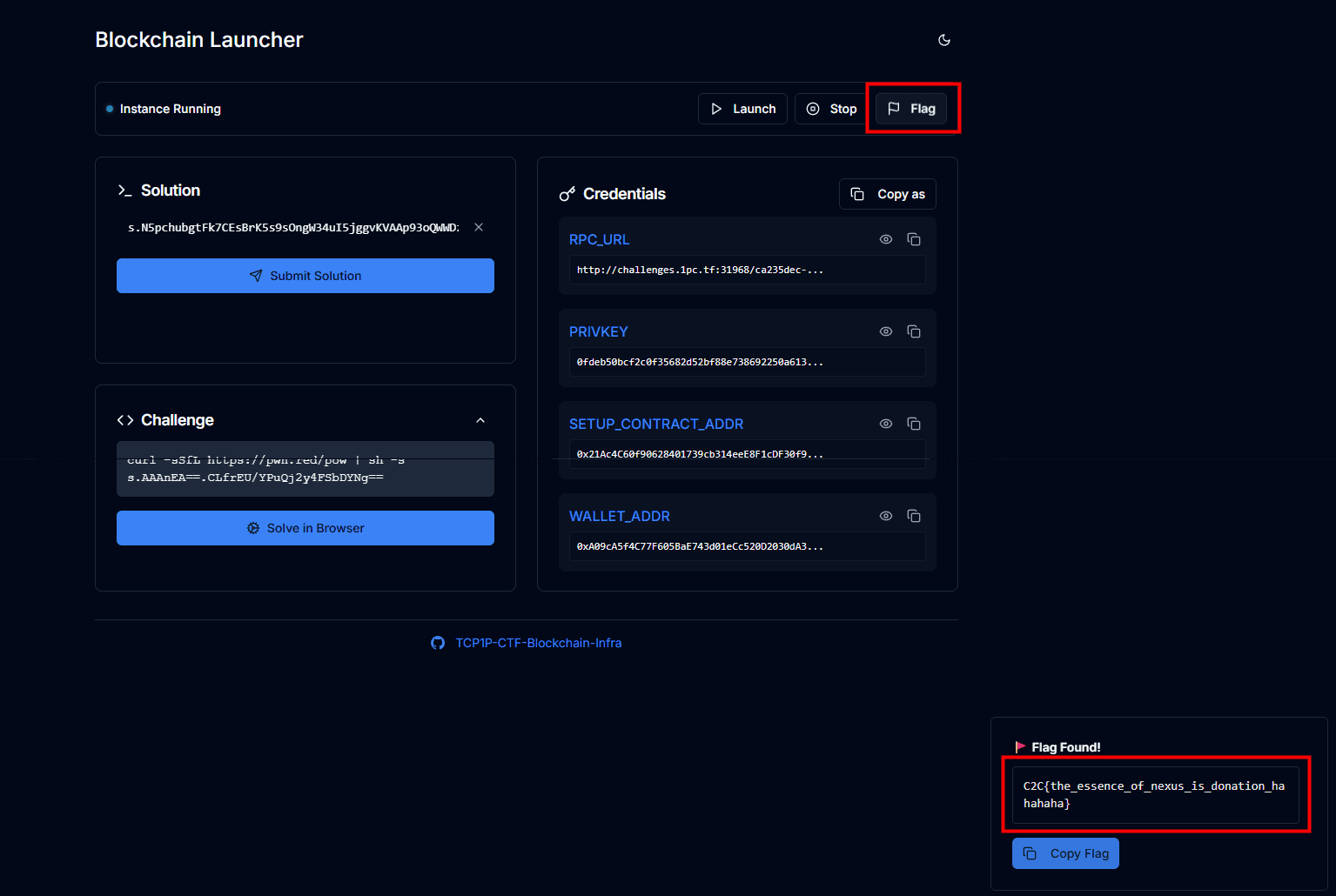Toggle visibility of SETUP_CONTRACT_ADDR
Screen dimensions: 1336x896
886,424
